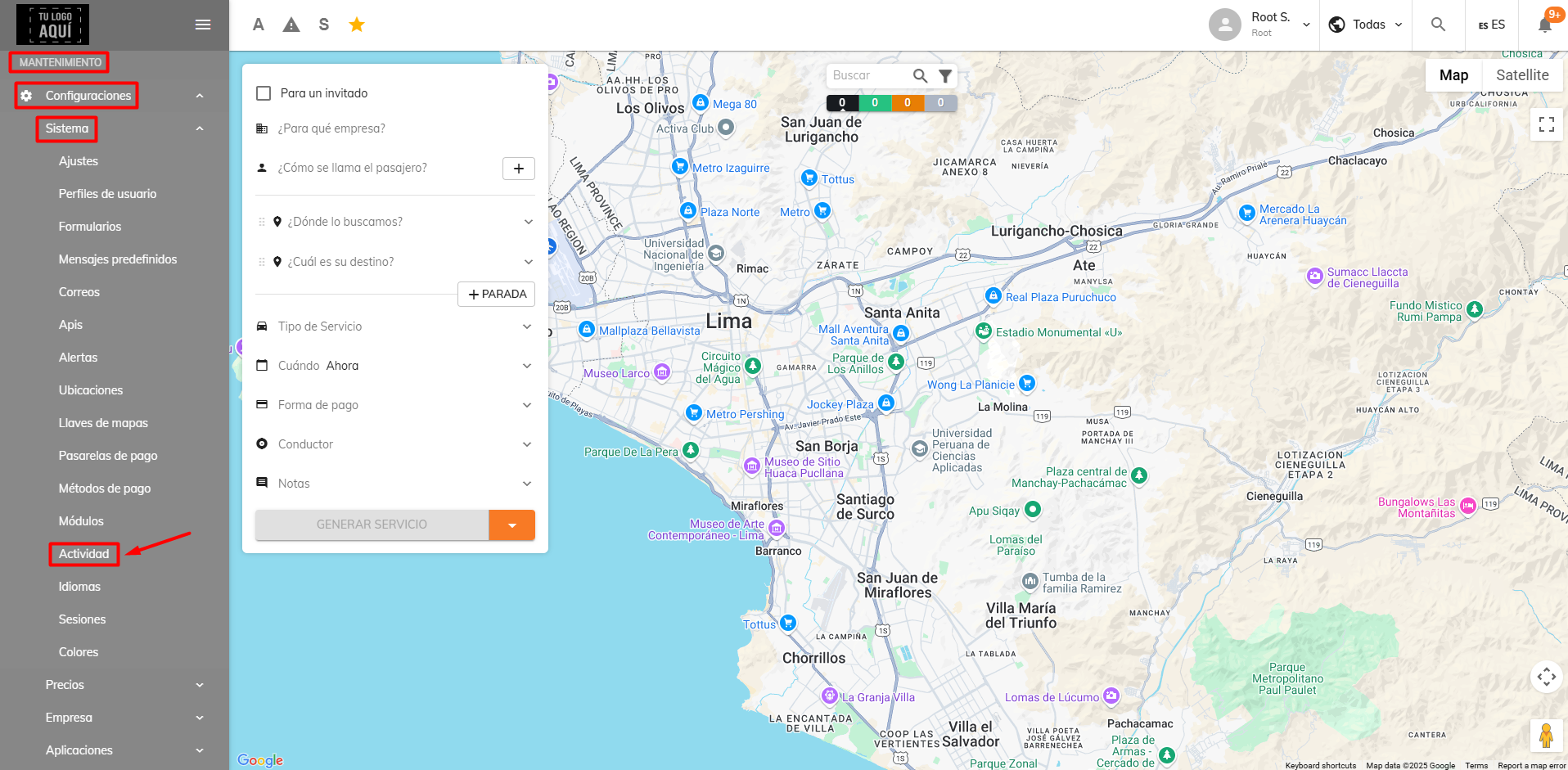
Task: Open the ES language selector
Action: 1492,25
